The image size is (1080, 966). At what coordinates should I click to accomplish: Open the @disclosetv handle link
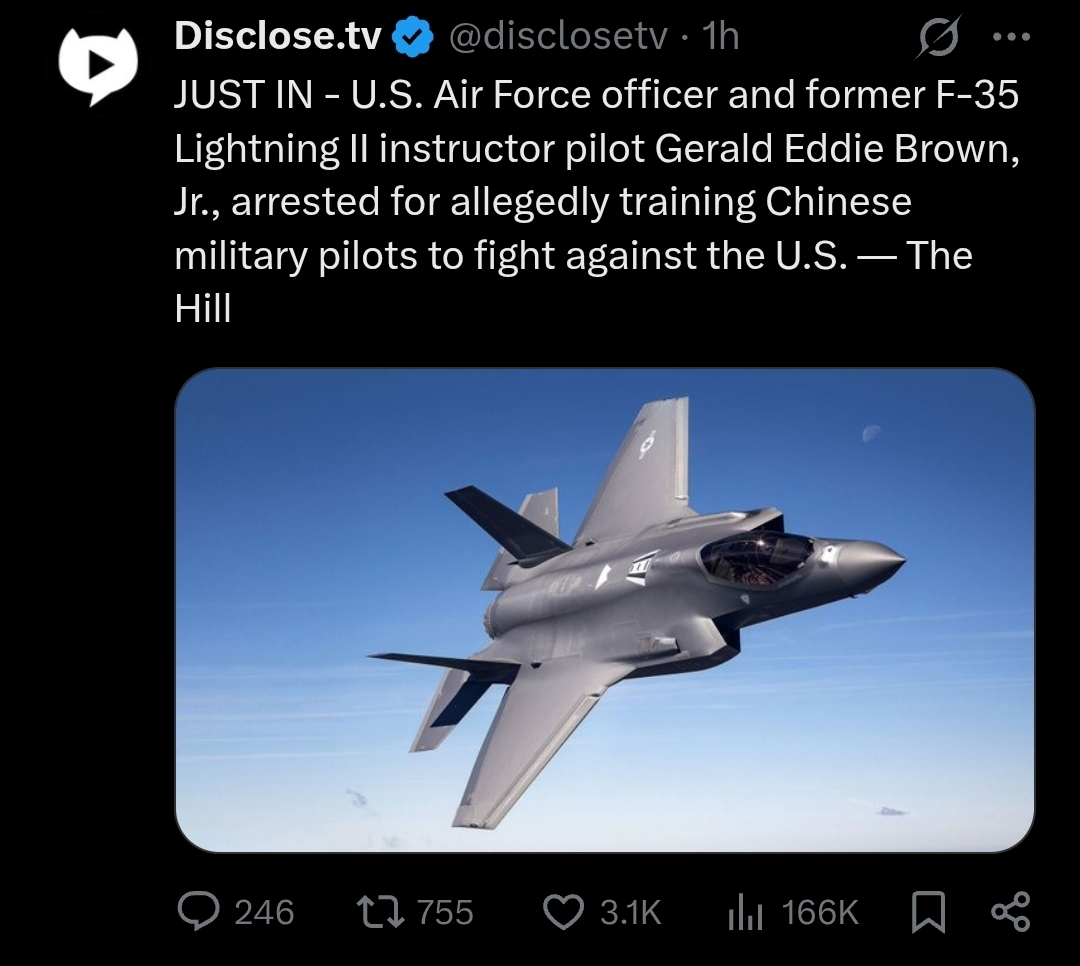pyautogui.click(x=558, y=36)
